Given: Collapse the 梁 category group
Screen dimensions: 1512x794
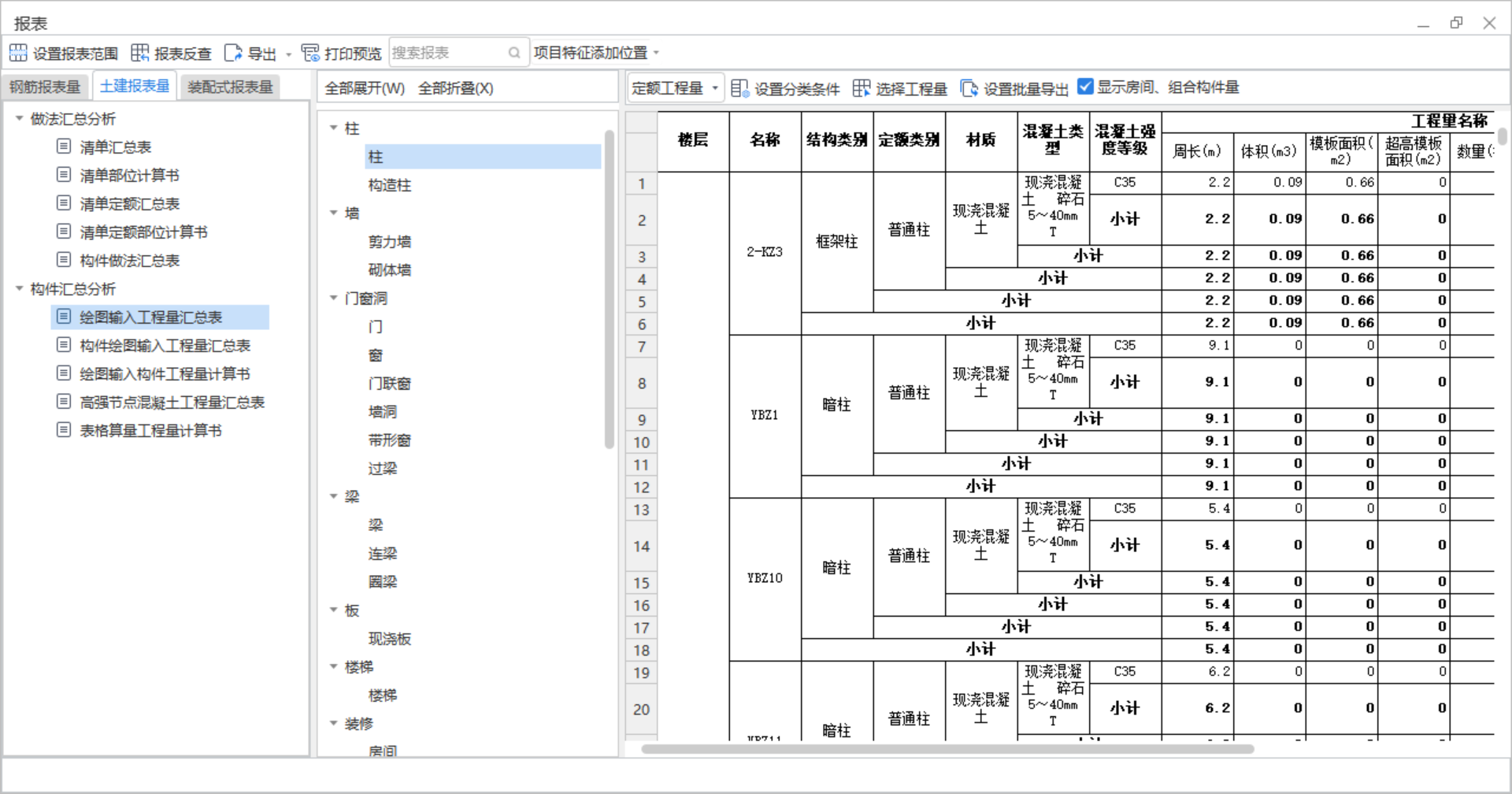Looking at the screenshot, I should [x=334, y=496].
